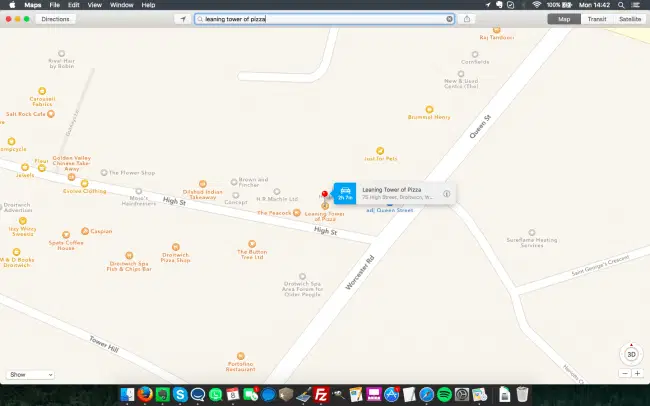Screen dimensions: 650x406
Task: Open the Window menu
Action: pos(121,5)
